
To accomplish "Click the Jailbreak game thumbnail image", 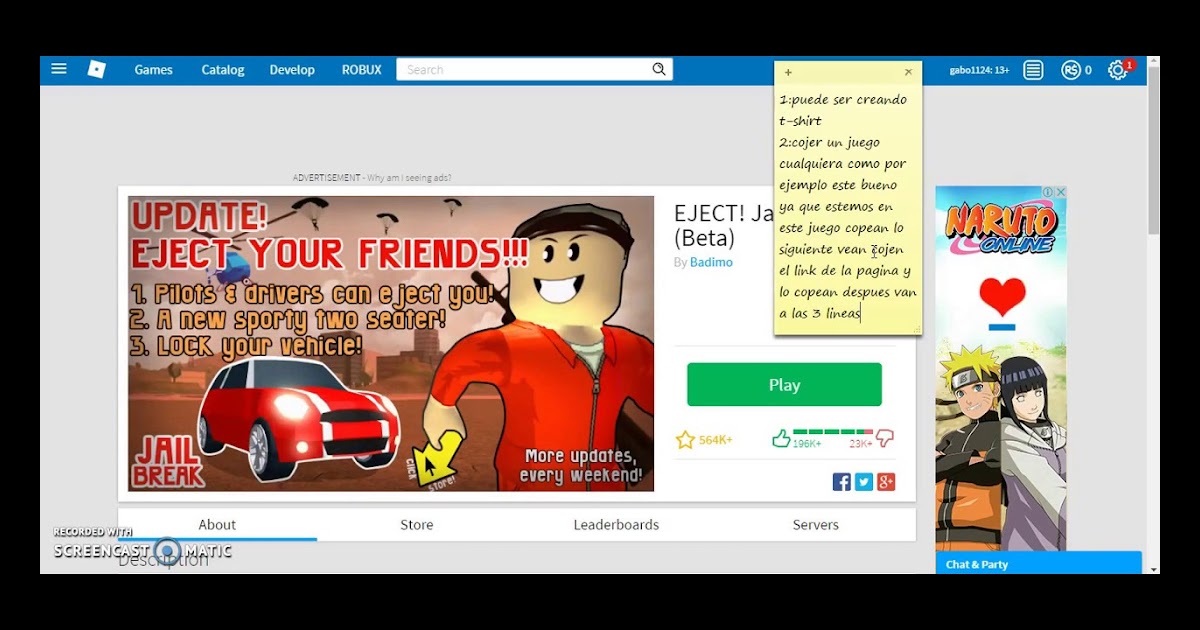I will [x=391, y=344].
